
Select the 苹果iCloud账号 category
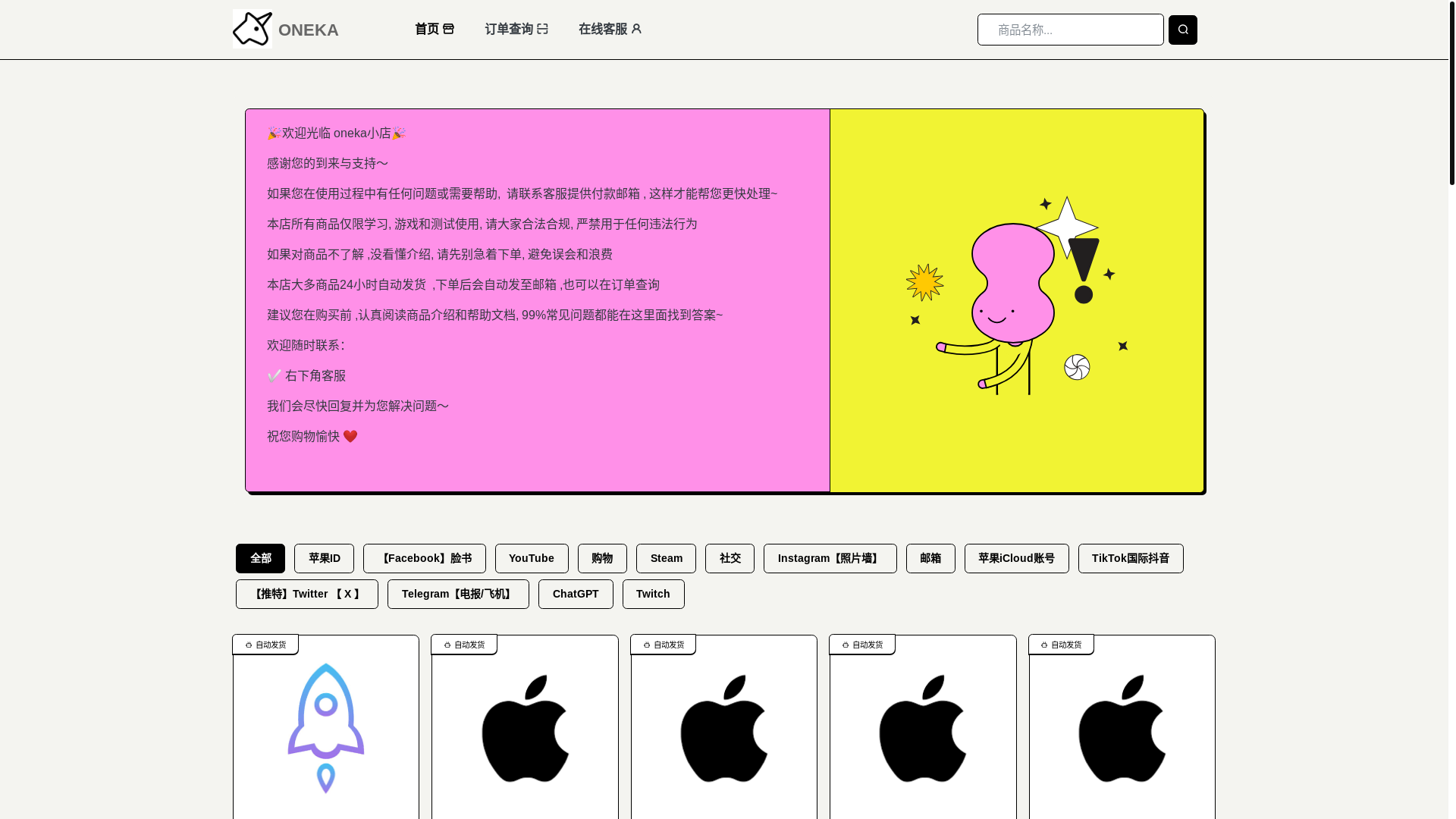tap(1016, 558)
